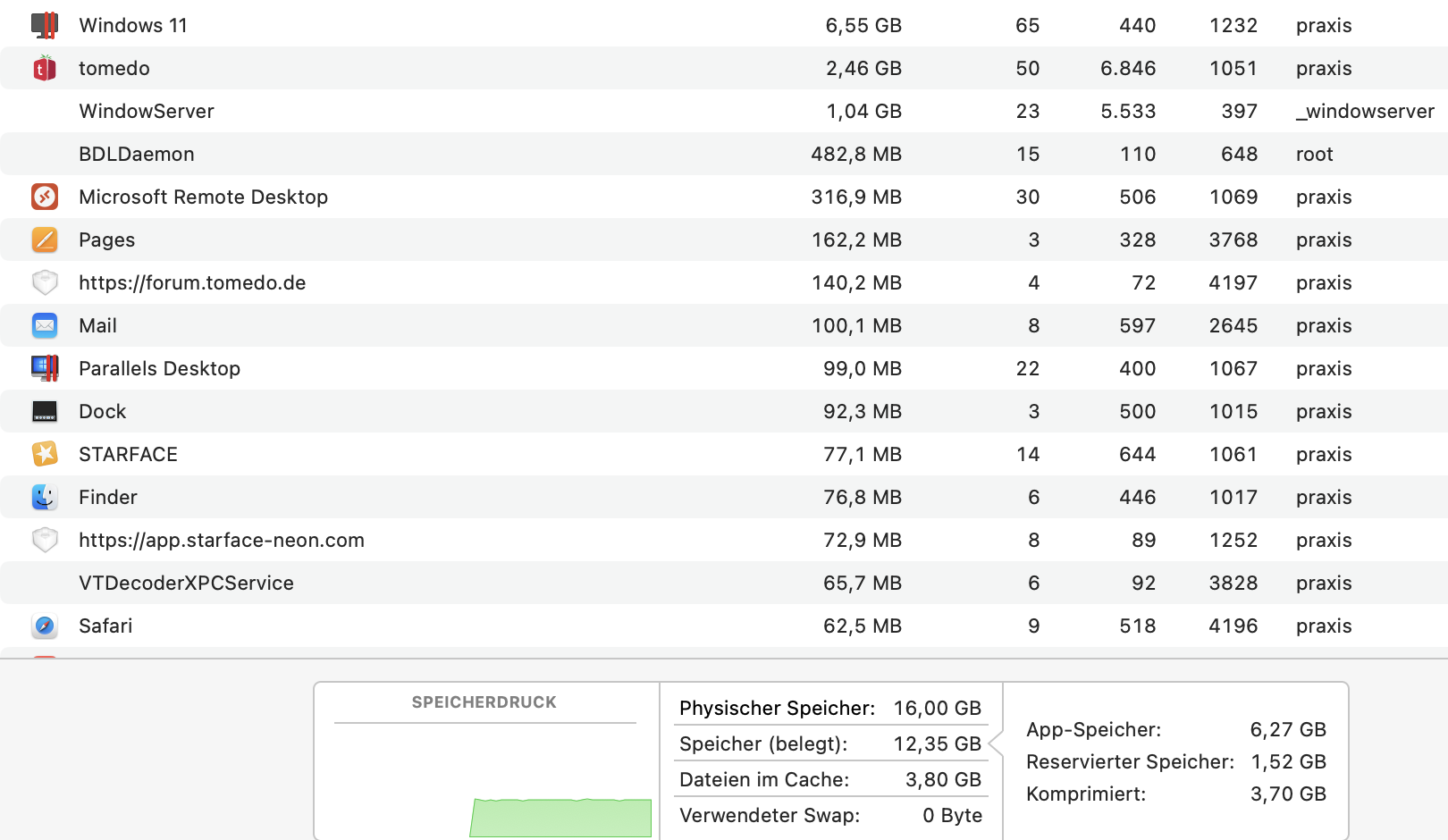The height and width of the screenshot is (840, 1448).
Task: Click the 6.846 ports value
Action: pos(1128,68)
